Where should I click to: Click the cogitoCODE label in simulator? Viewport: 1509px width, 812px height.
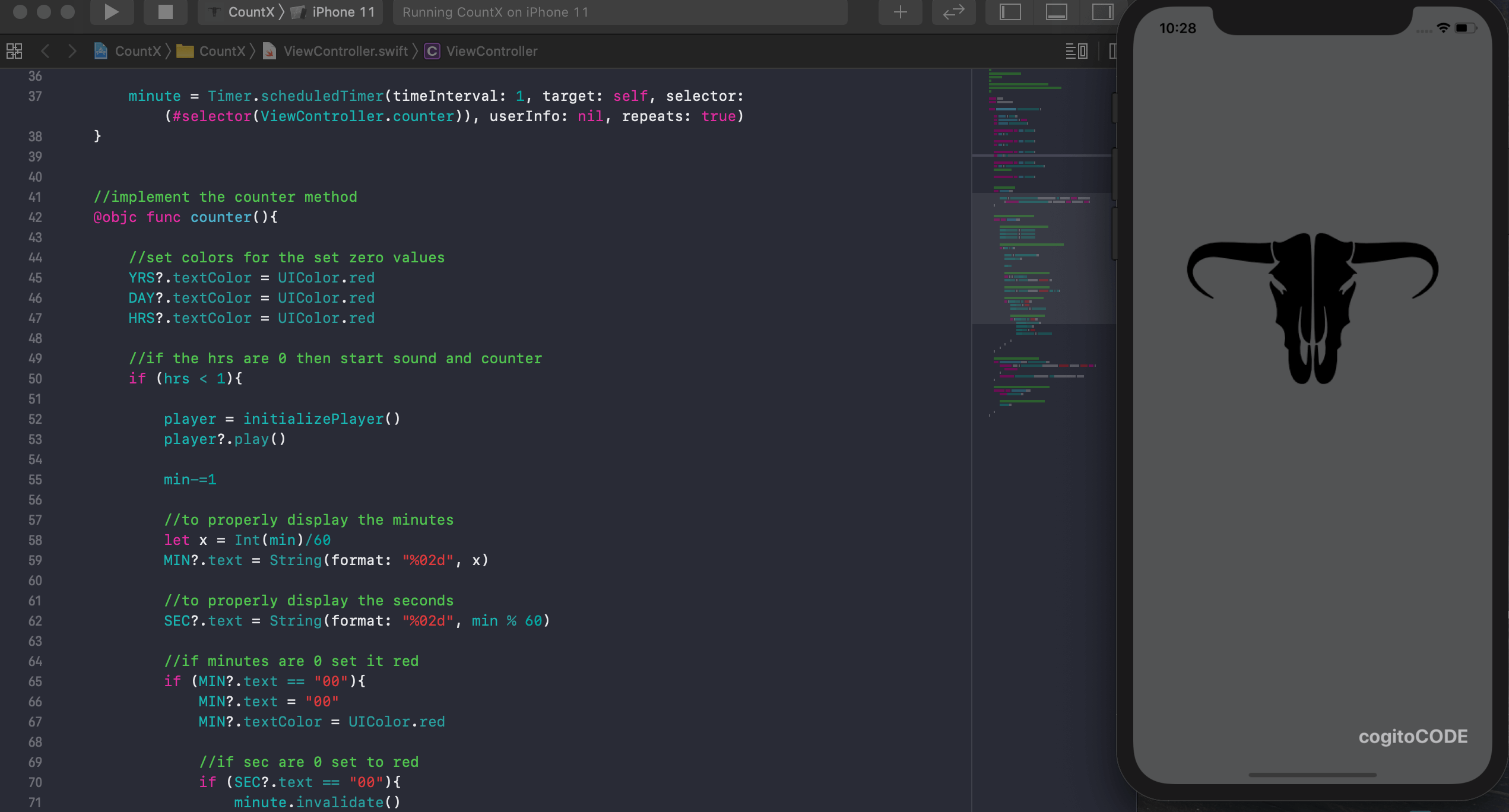[x=1412, y=737]
